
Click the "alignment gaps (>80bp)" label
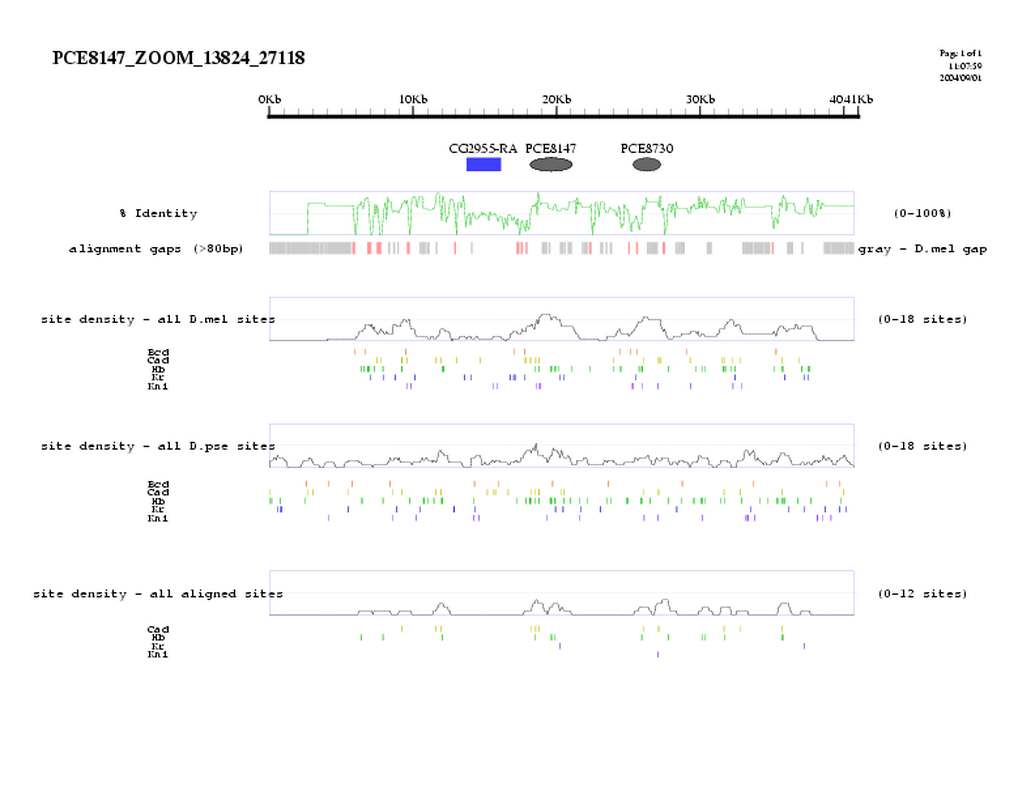(x=156, y=249)
